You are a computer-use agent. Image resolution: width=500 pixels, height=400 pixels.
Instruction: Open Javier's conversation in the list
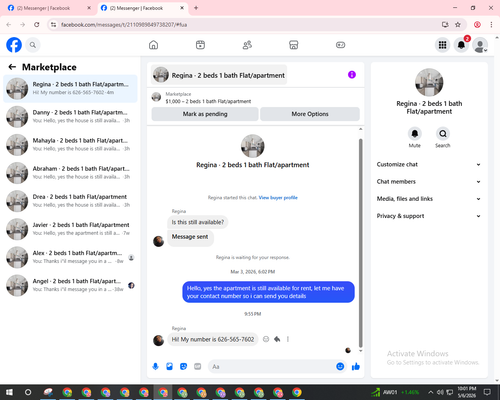70,229
